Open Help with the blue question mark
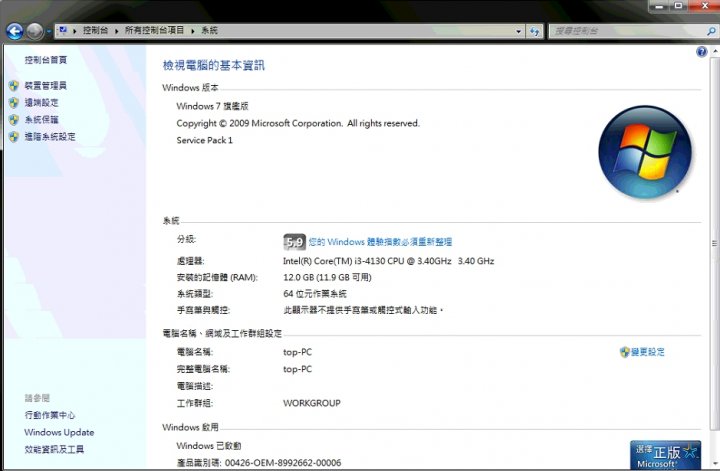720x471 pixels. tap(701, 52)
